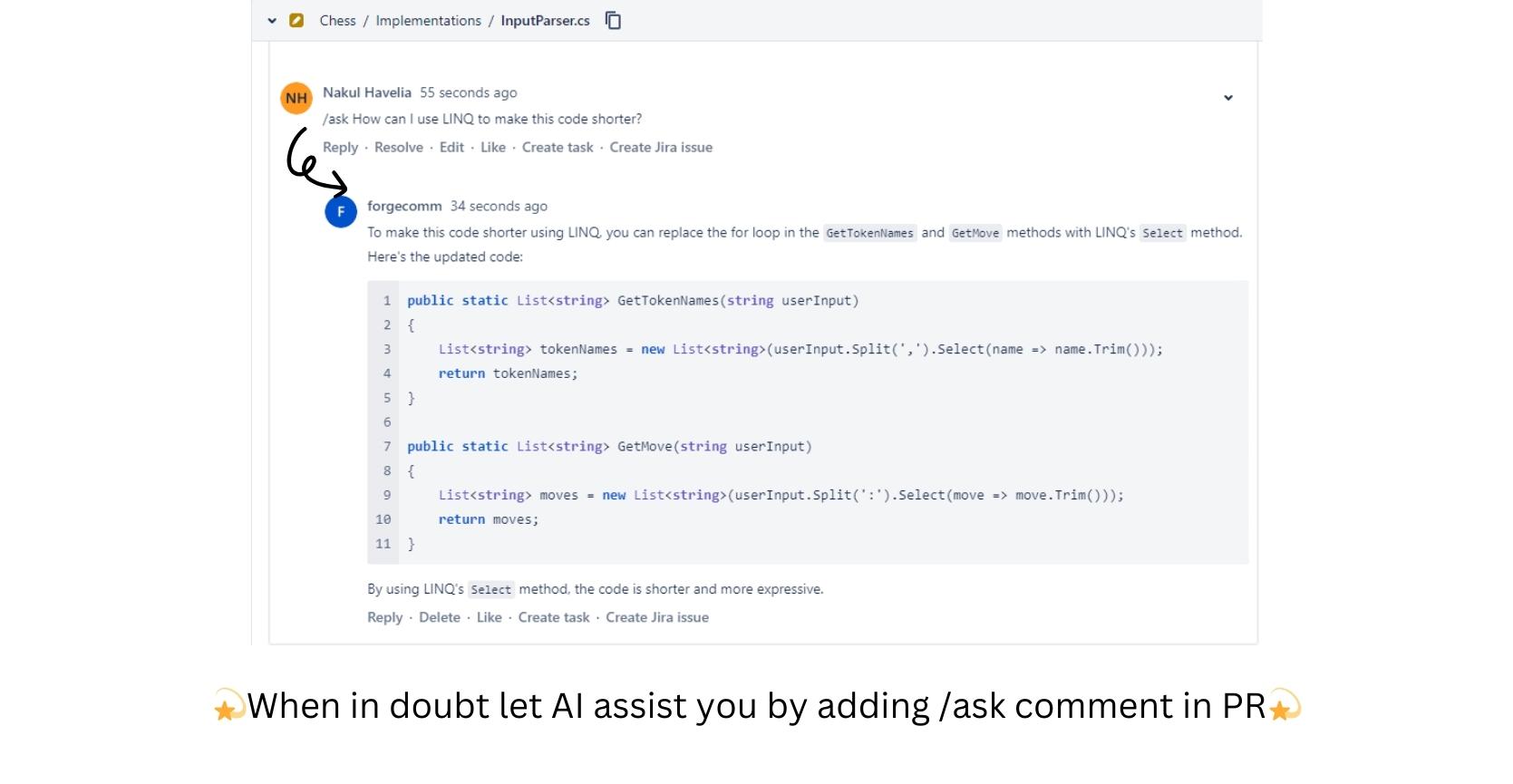
Task: Click the 'return tokenNames;' code line
Action: point(508,373)
